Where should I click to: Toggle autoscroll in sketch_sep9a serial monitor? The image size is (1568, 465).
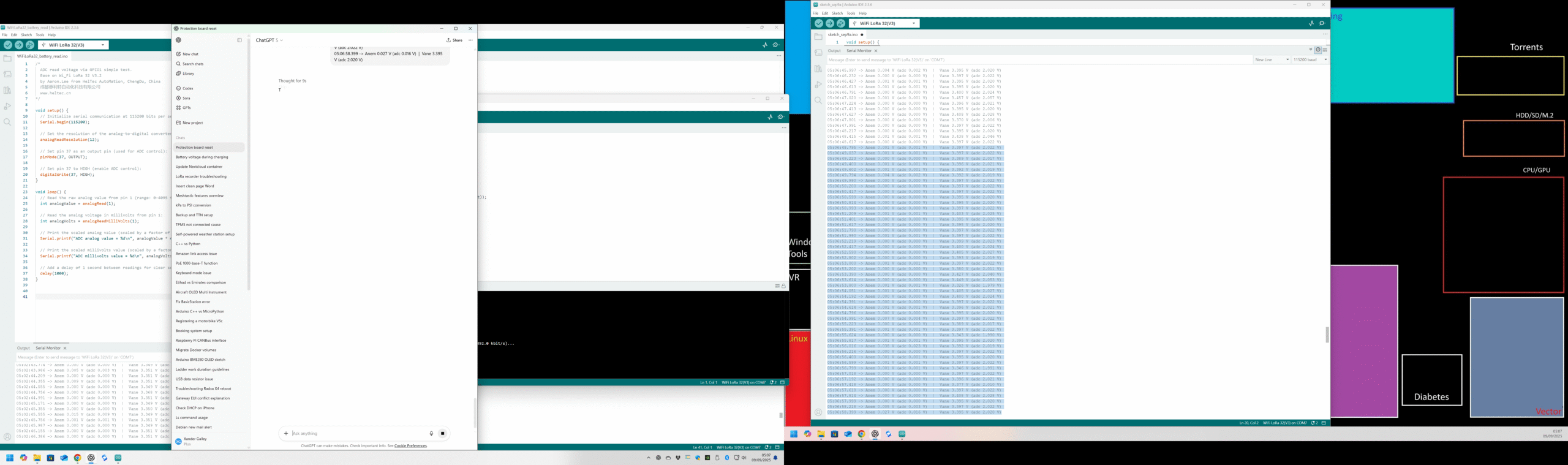tap(1311, 50)
